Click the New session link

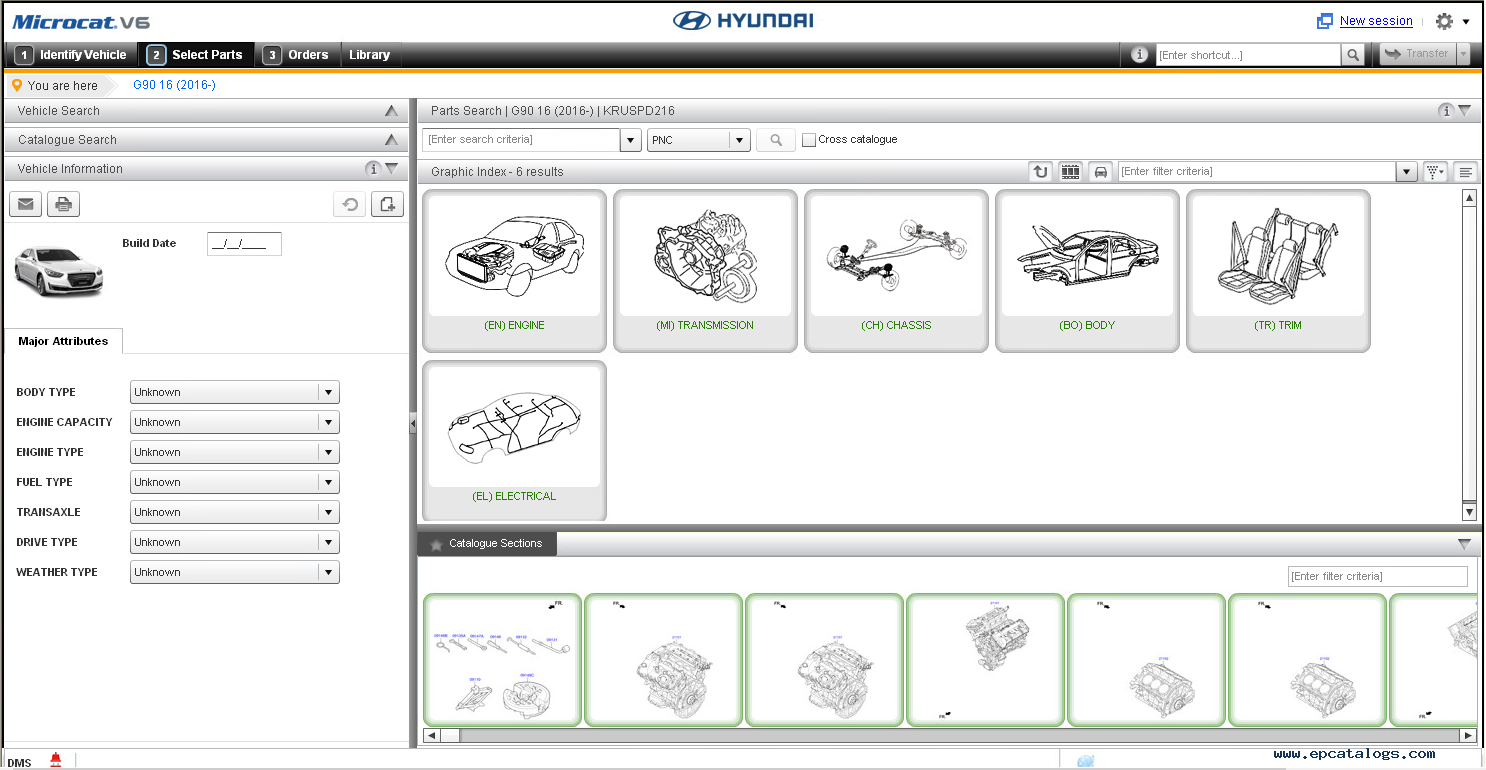[x=1375, y=21]
